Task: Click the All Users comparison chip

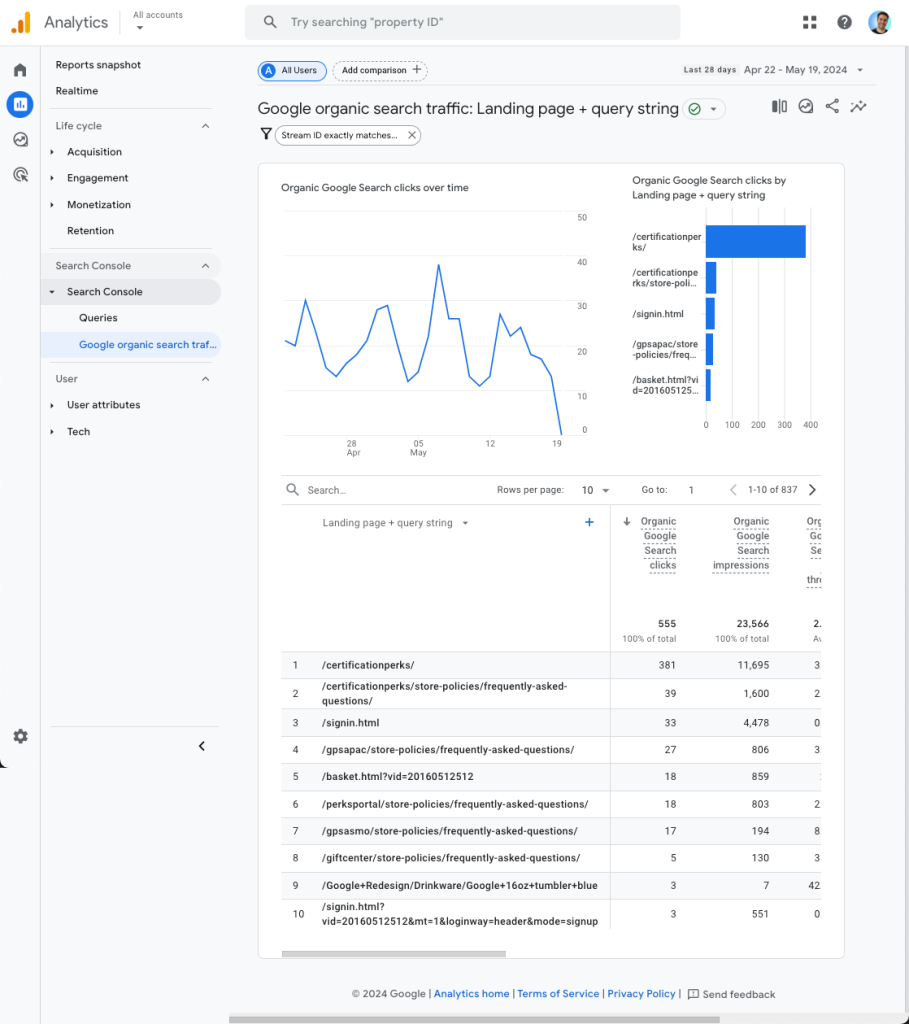Action: [292, 71]
